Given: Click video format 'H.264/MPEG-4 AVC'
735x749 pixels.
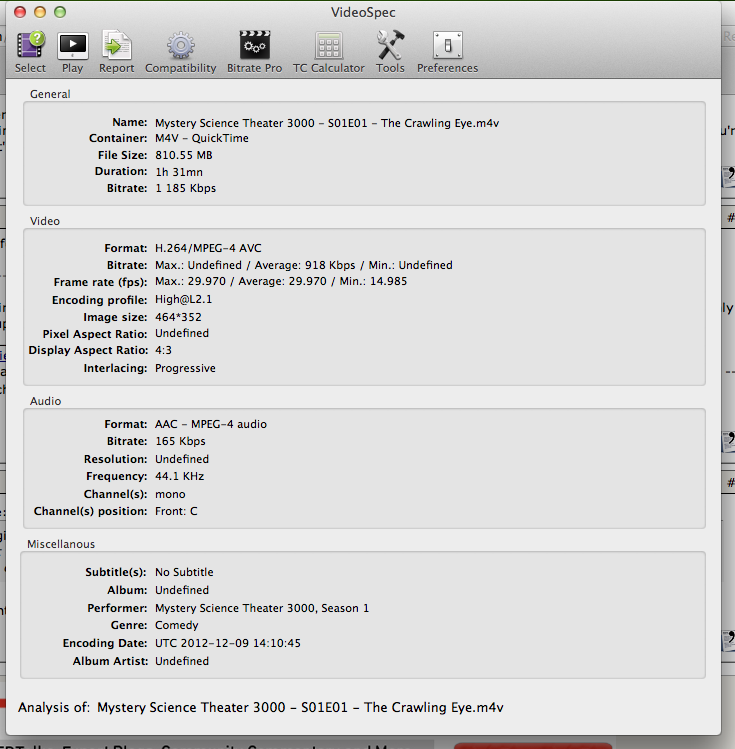Looking at the screenshot, I should 208,248.
